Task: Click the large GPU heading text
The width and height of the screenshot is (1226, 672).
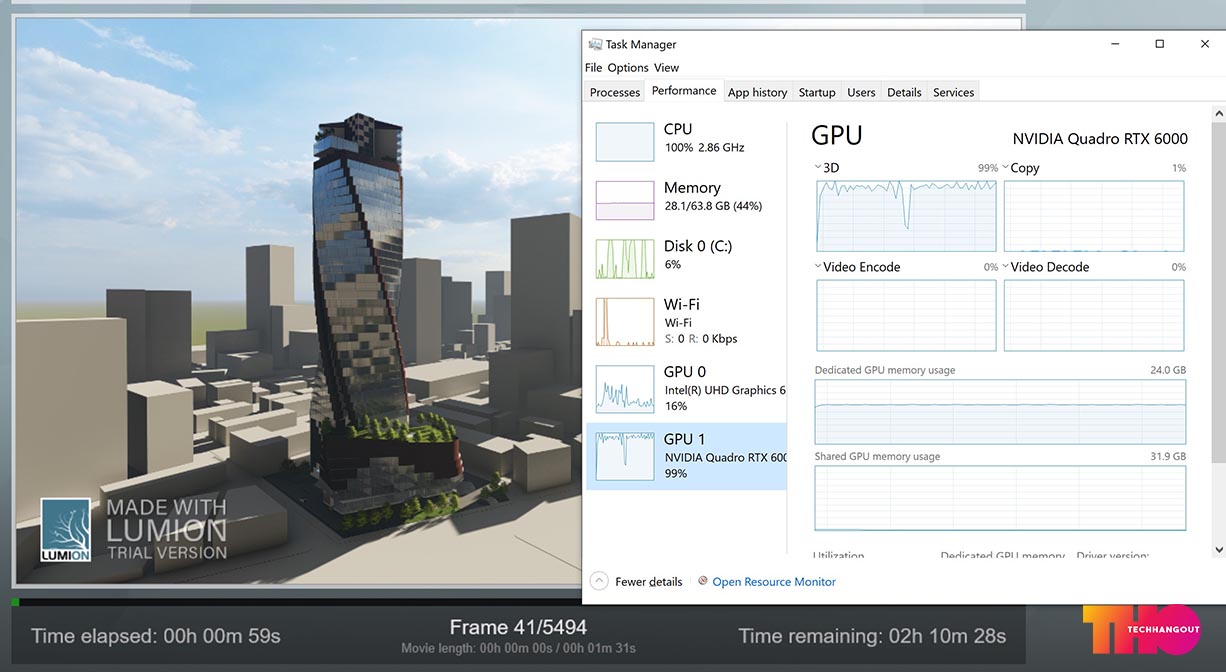Action: click(837, 136)
